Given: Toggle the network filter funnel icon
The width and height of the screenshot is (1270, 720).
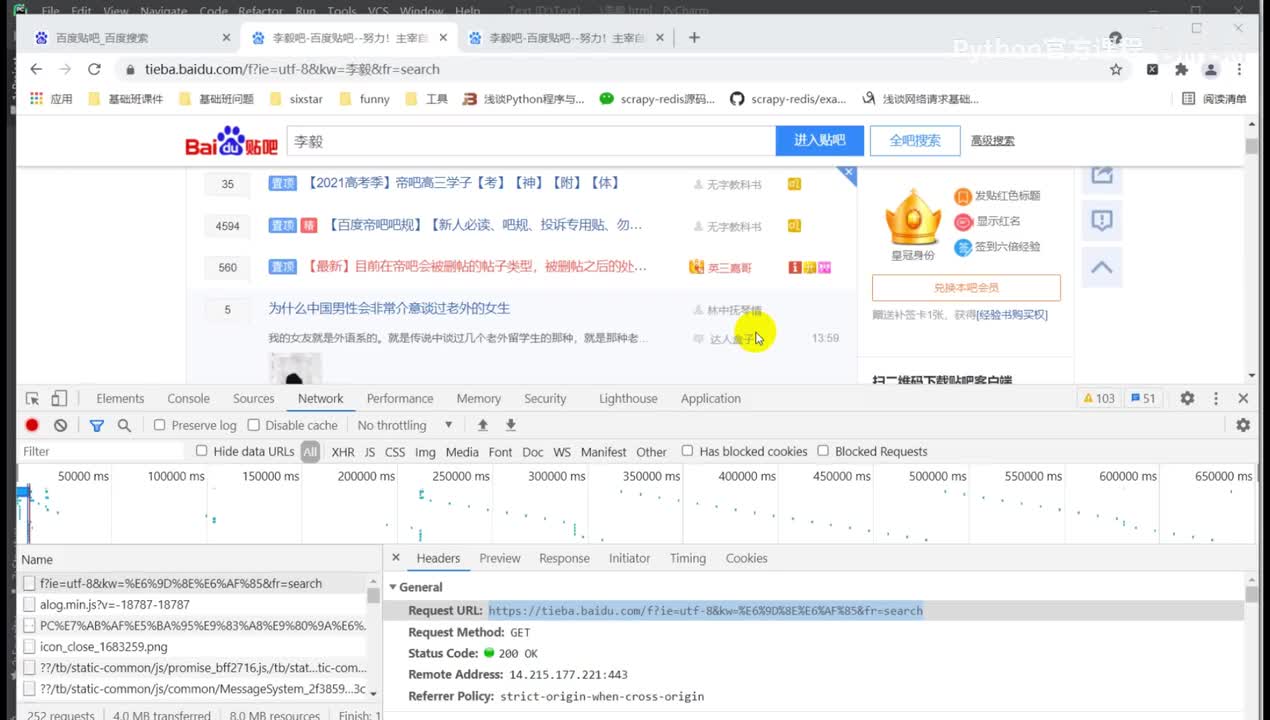Looking at the screenshot, I should 97,425.
